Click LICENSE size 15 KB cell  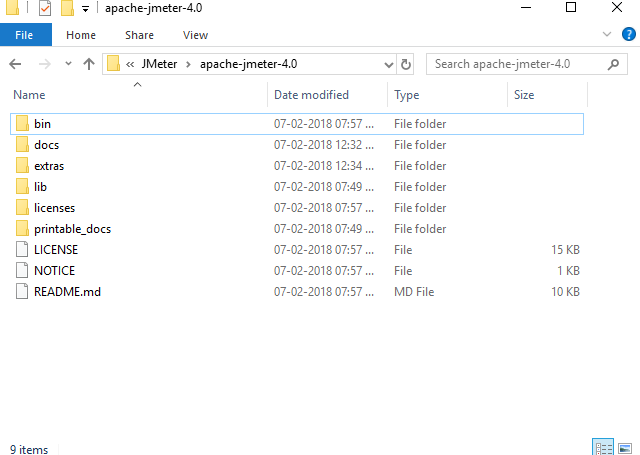[565, 250]
